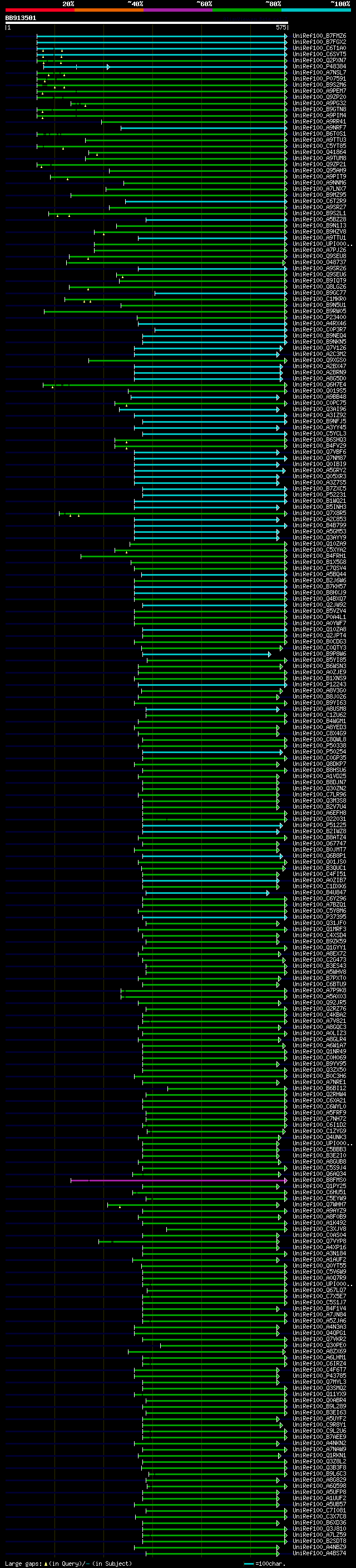Open hit UniRef100_A9RR41
Screen dimensions: 356x1568
319,122
